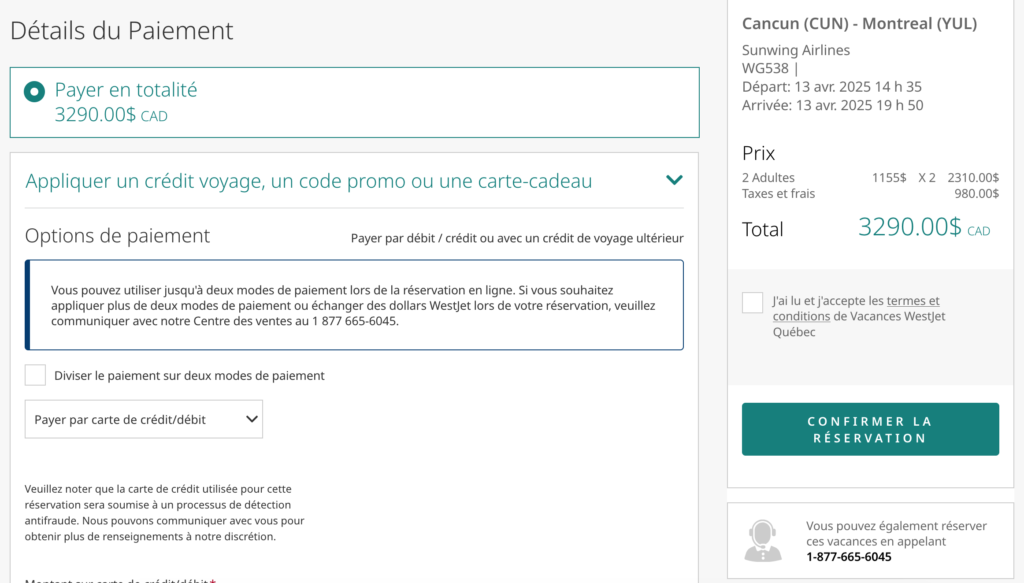Click the 3290.00$ CAD amount under Payer en totalité
Viewport: 1024px width, 583px height.
110,115
